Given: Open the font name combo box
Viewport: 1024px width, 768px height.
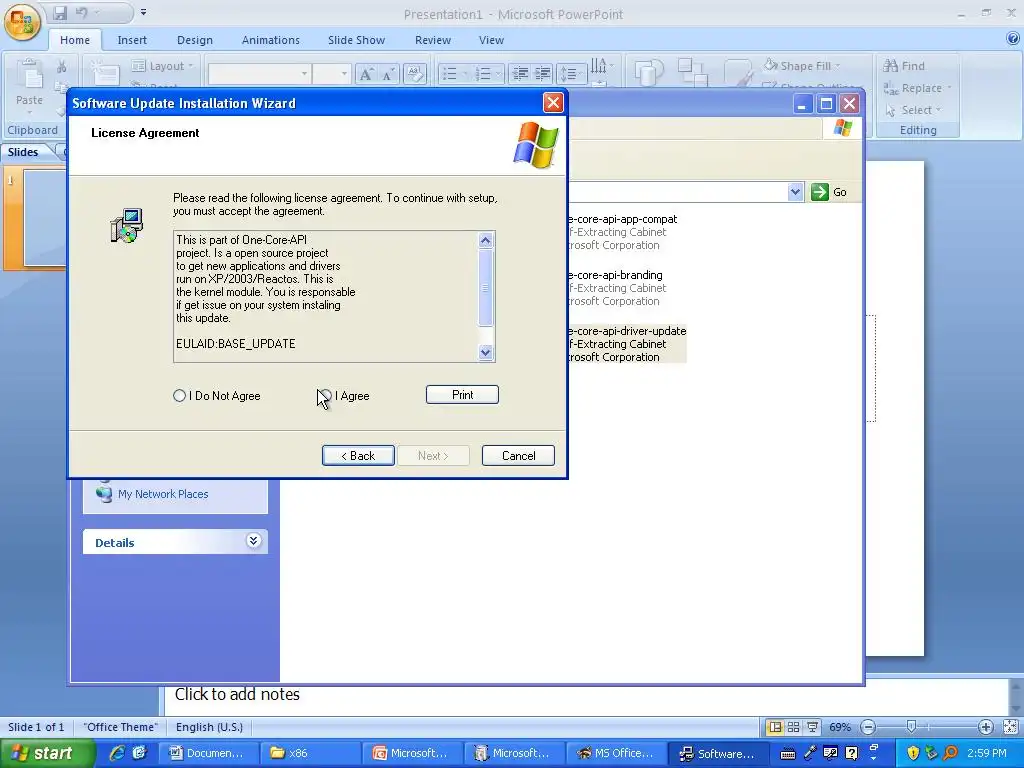Looking at the screenshot, I should point(259,74).
